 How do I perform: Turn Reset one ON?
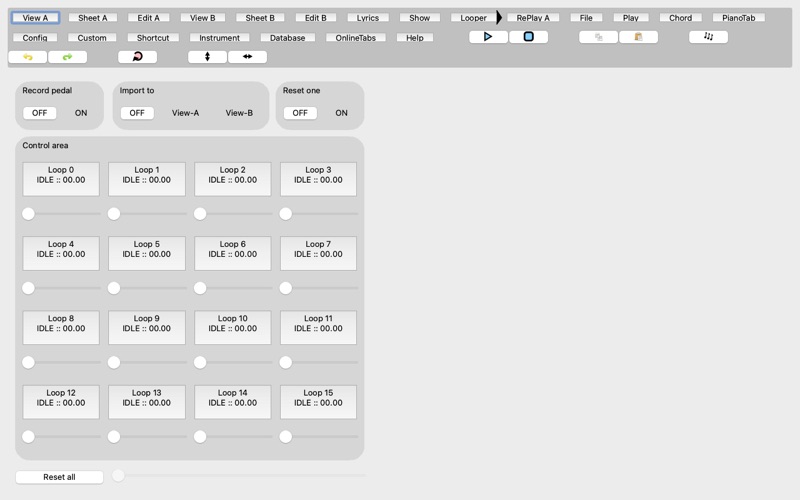(341, 113)
